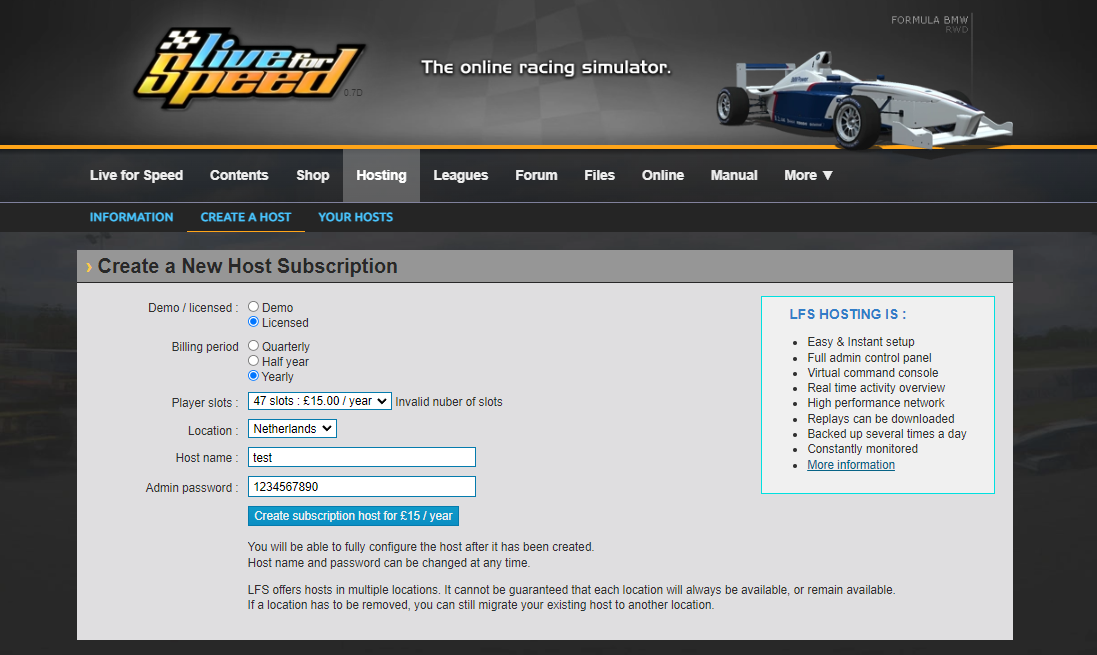Switch to the Information tab
This screenshot has height=655, width=1097.
(x=132, y=217)
